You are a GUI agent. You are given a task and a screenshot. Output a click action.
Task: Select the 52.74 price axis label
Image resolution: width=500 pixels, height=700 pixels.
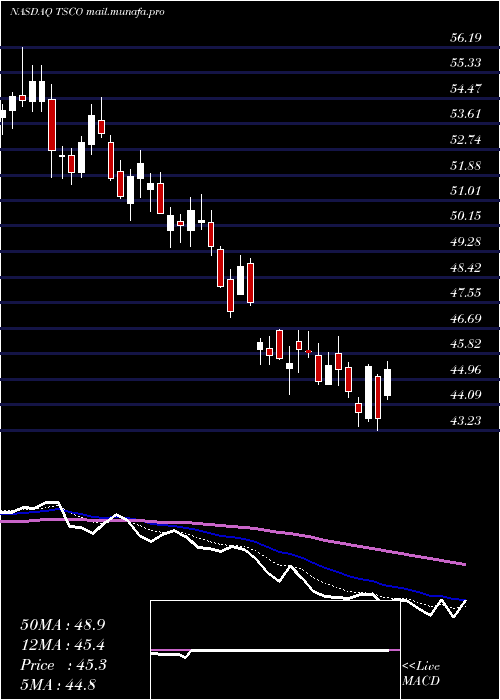[x=465, y=140]
